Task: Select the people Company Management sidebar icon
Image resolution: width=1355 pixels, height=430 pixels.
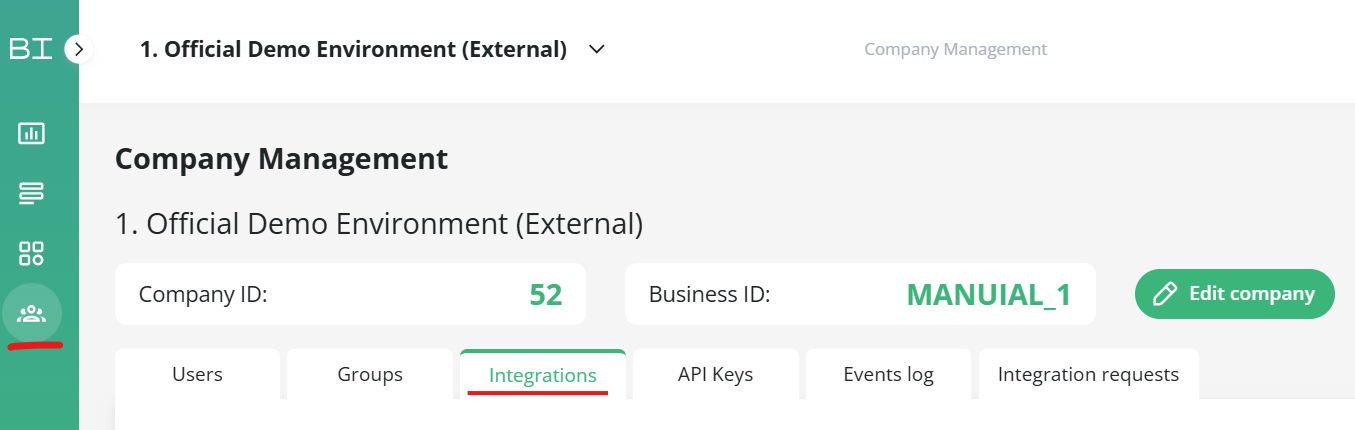Action: [x=32, y=314]
